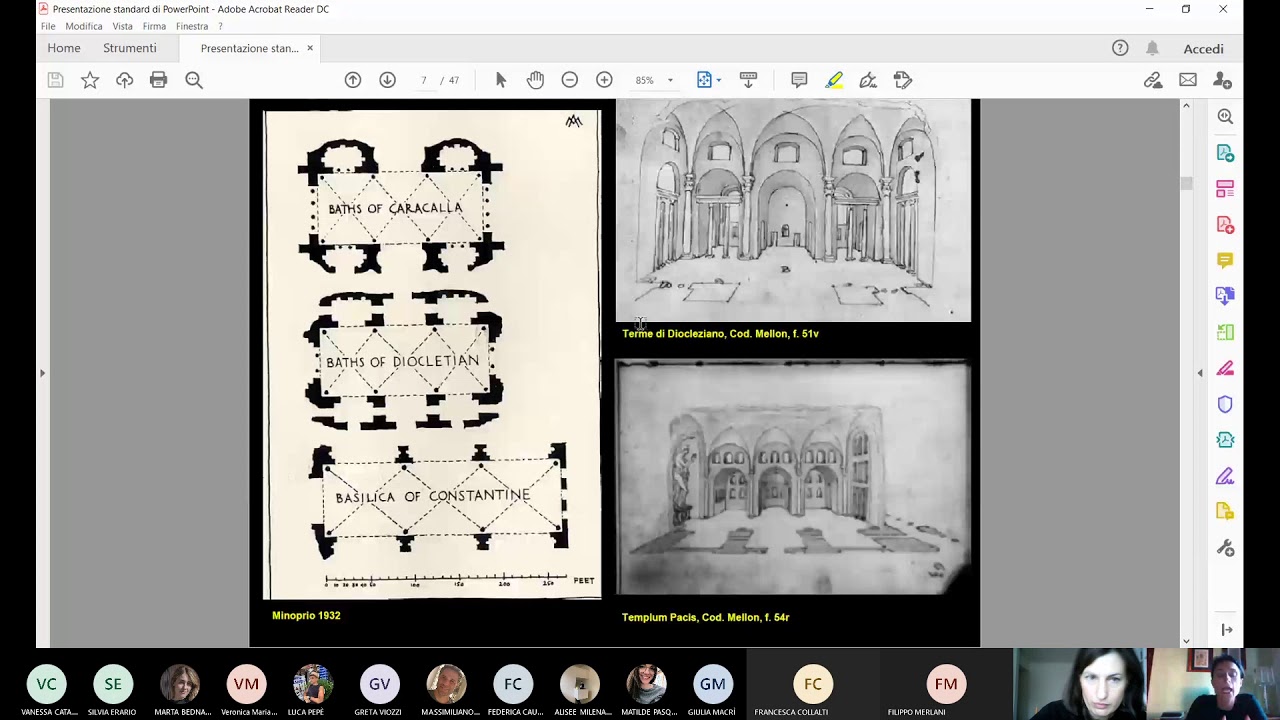Bookmark document with star icon
Screen dimensions: 1280x720
pos(90,80)
